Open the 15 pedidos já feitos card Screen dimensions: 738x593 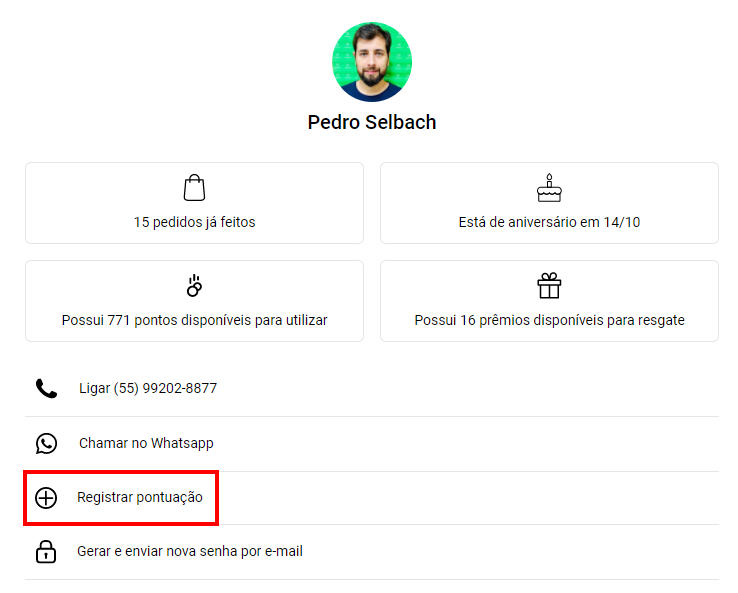(x=194, y=203)
